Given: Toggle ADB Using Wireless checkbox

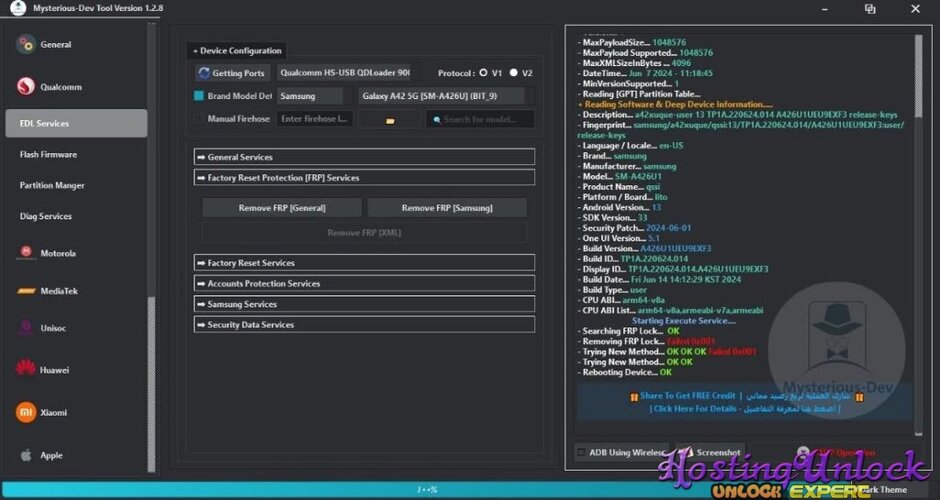Looking at the screenshot, I should tap(581, 452).
